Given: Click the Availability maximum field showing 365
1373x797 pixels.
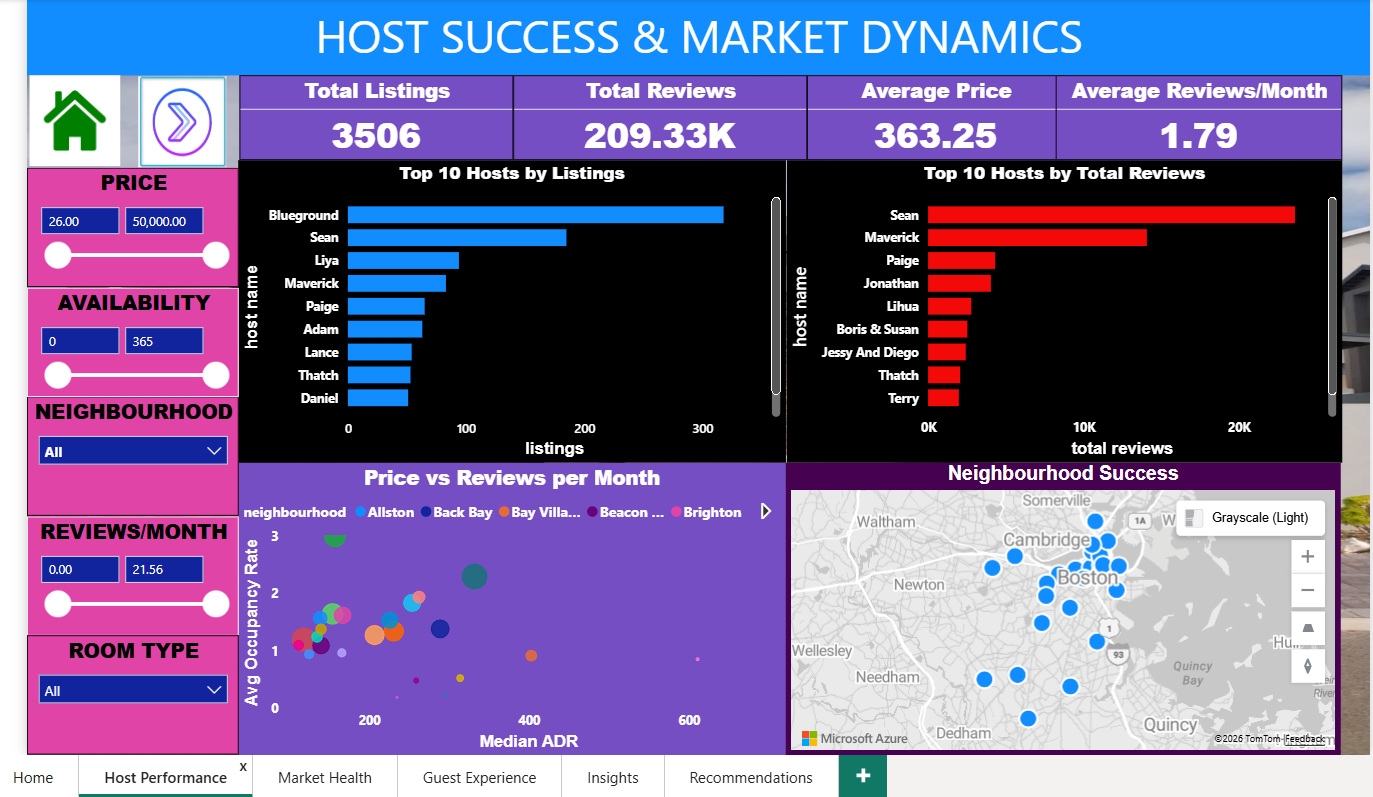Looking at the screenshot, I should [164, 341].
